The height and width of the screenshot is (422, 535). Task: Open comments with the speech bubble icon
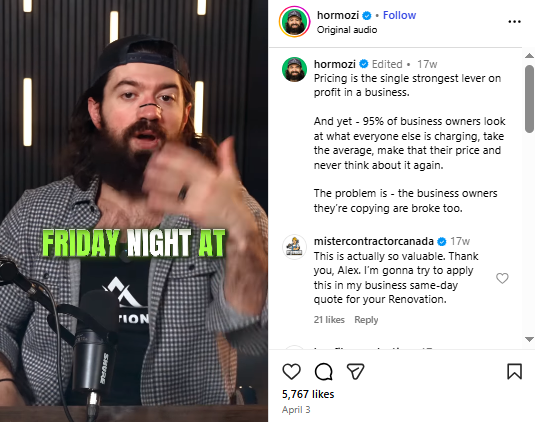[323, 371]
